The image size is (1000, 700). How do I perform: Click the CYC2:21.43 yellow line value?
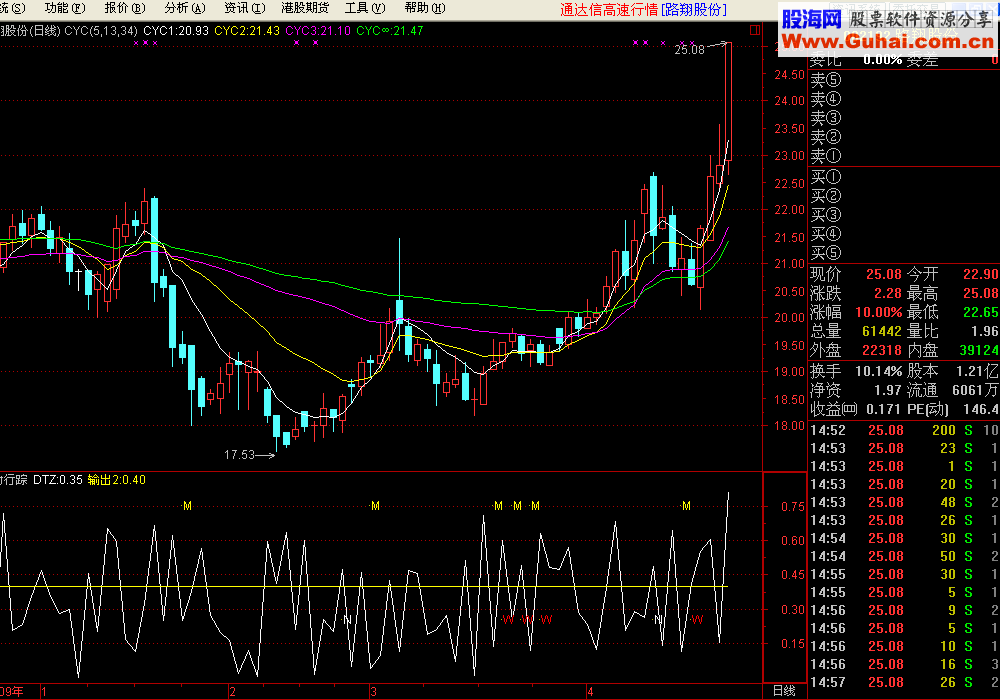(247, 31)
